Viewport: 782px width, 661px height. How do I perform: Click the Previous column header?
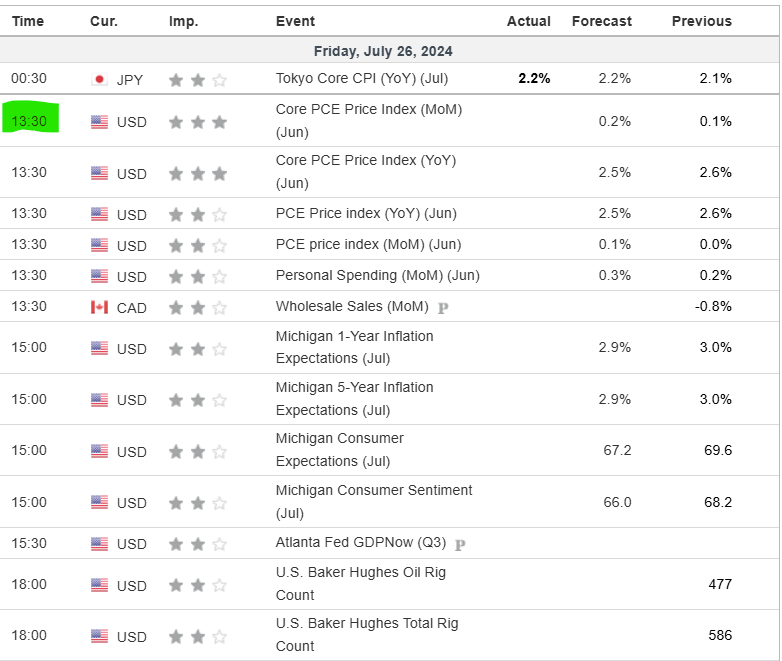pos(701,21)
